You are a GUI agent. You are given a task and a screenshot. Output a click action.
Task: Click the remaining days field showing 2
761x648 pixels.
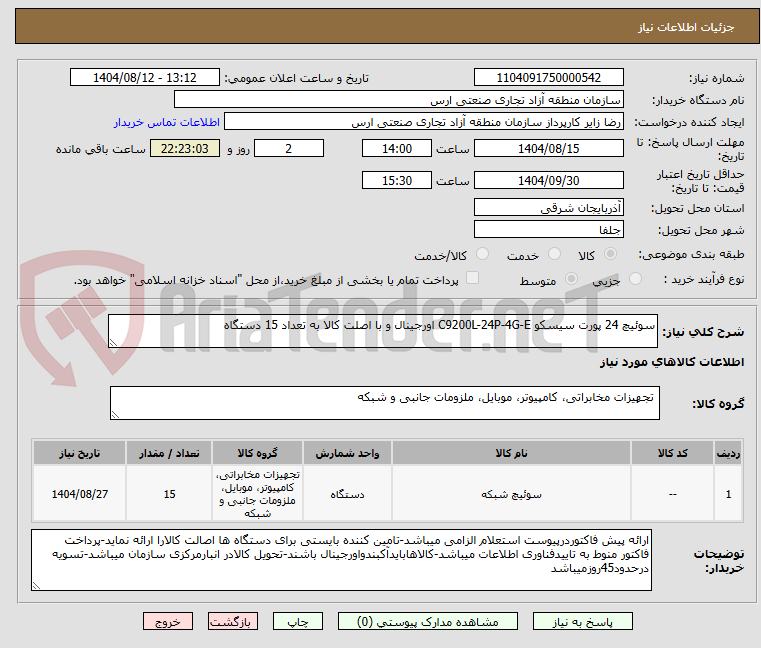tap(289, 149)
